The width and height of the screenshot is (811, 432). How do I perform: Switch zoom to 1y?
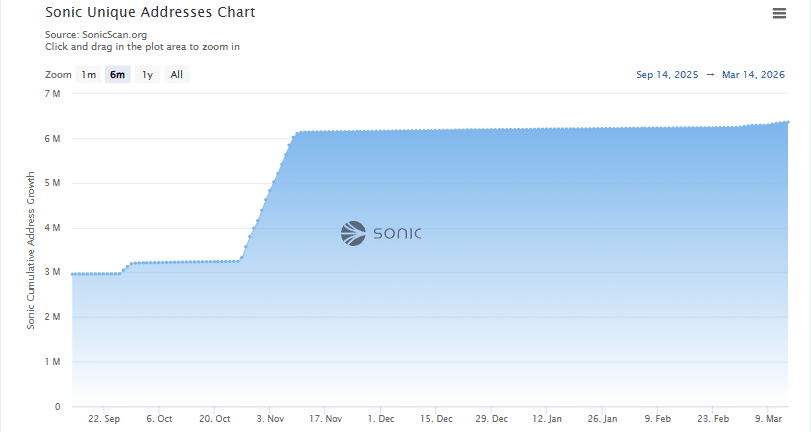tap(147, 74)
